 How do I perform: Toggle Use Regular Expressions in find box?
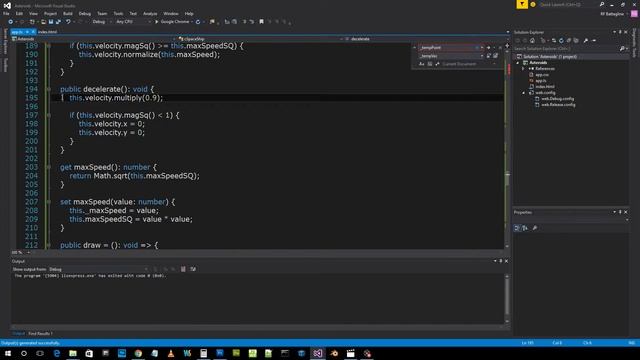click(x=437, y=64)
